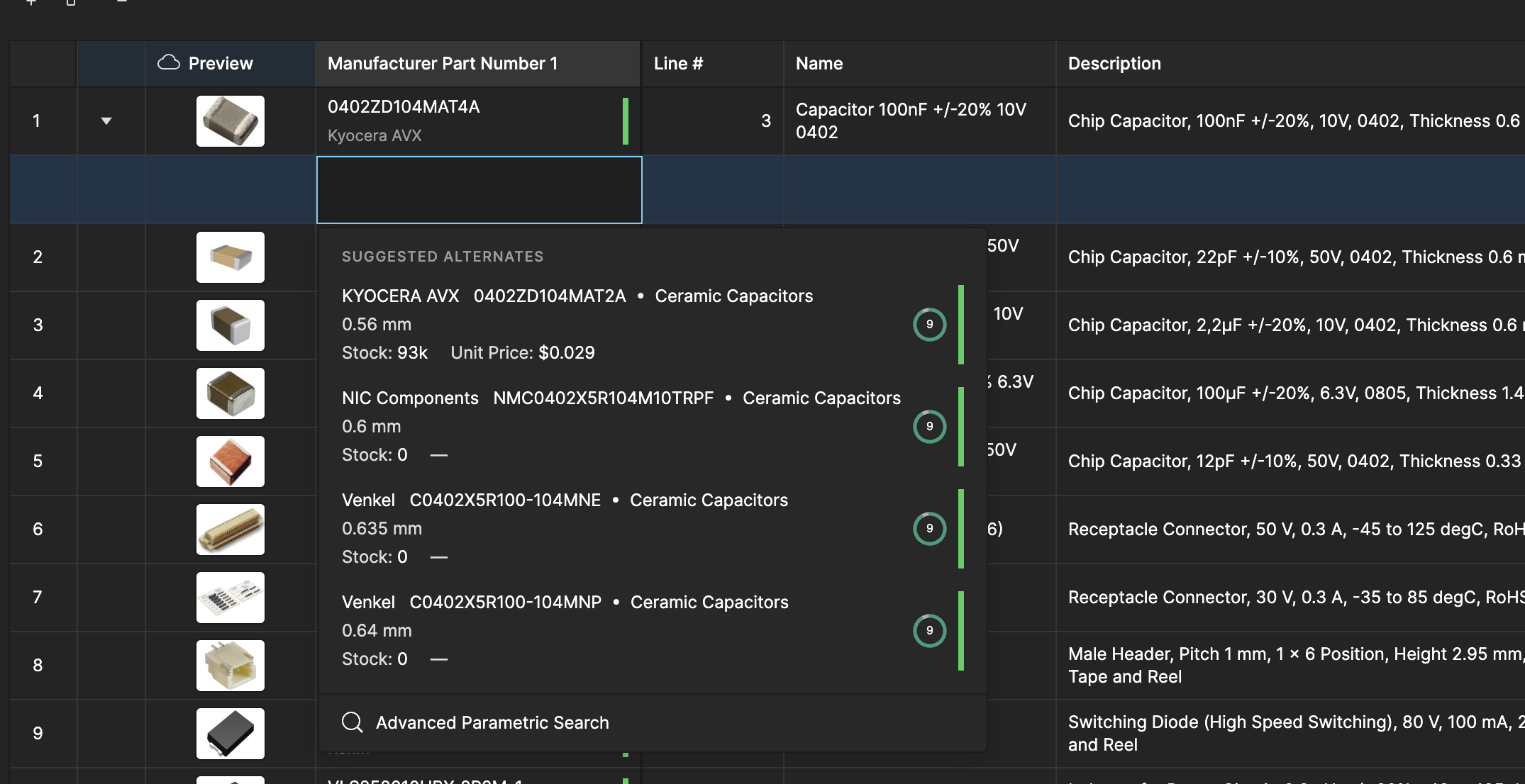Click the Name column header
Screen dimensions: 1525x784
point(819,63)
